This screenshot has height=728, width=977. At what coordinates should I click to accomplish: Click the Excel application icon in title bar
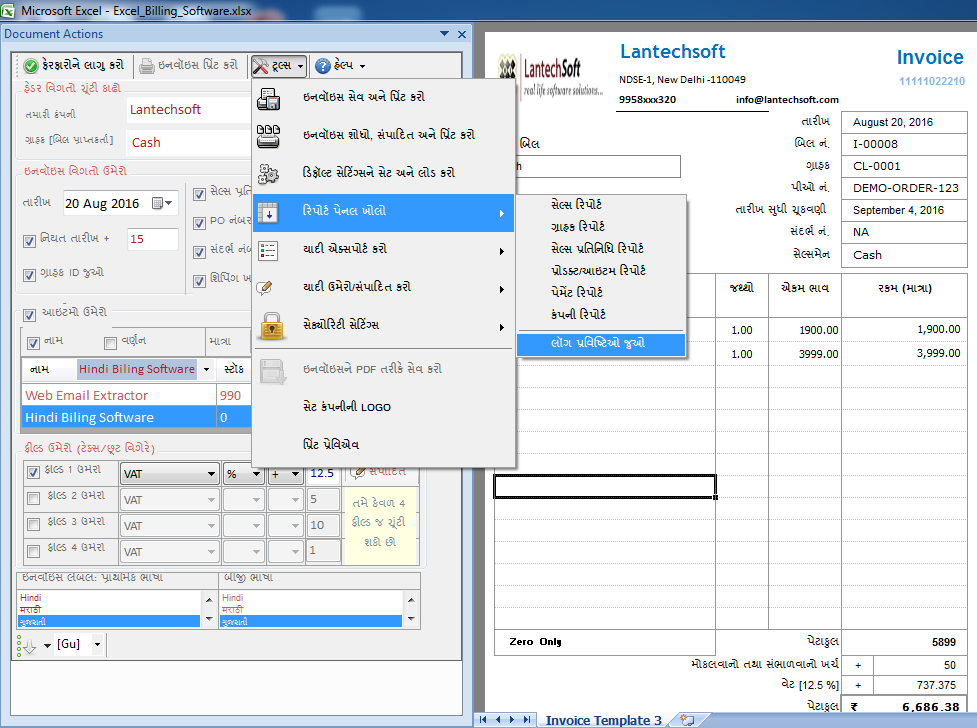point(7,11)
